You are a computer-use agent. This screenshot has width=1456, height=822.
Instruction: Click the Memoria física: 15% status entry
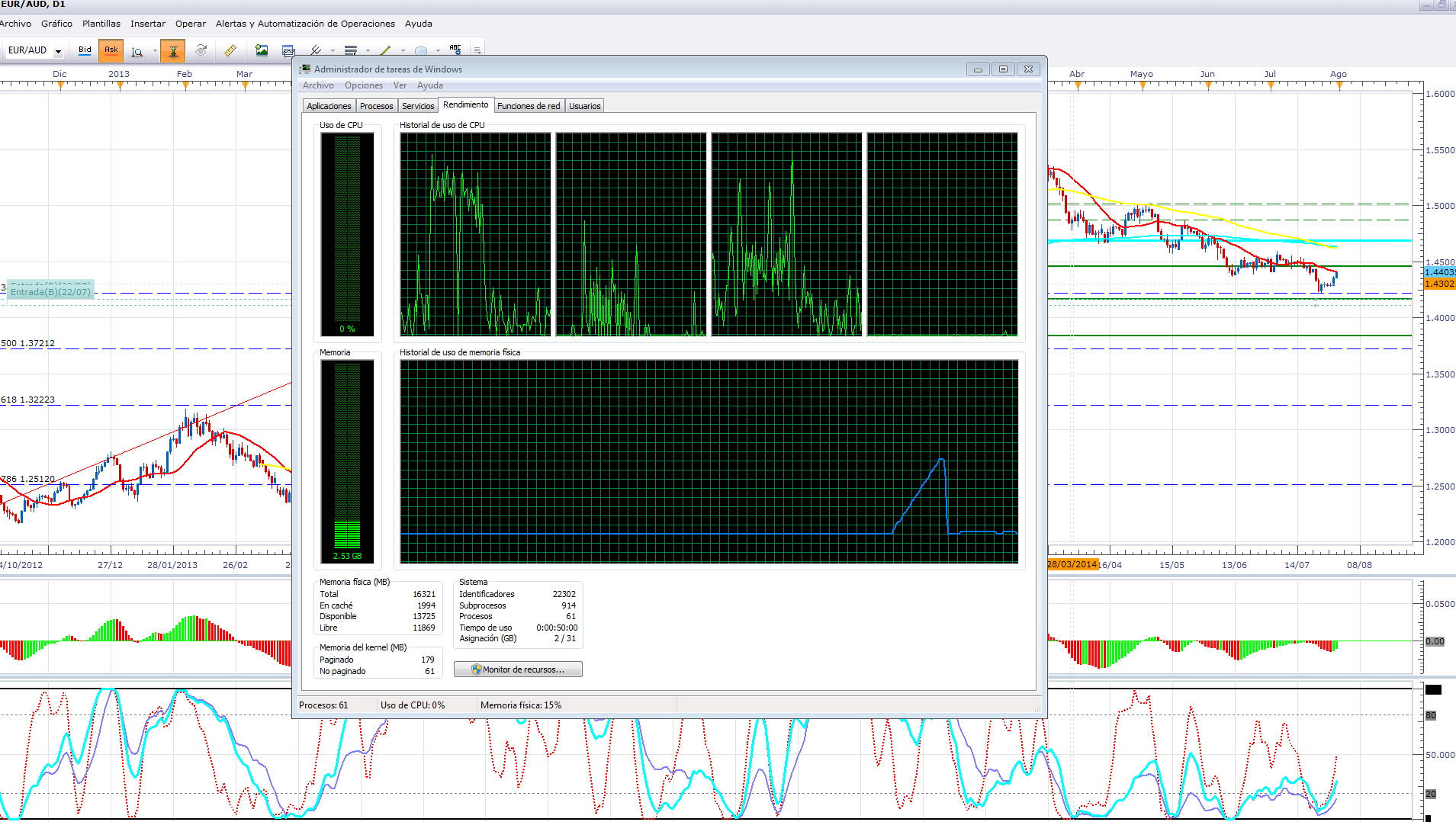[x=521, y=705]
